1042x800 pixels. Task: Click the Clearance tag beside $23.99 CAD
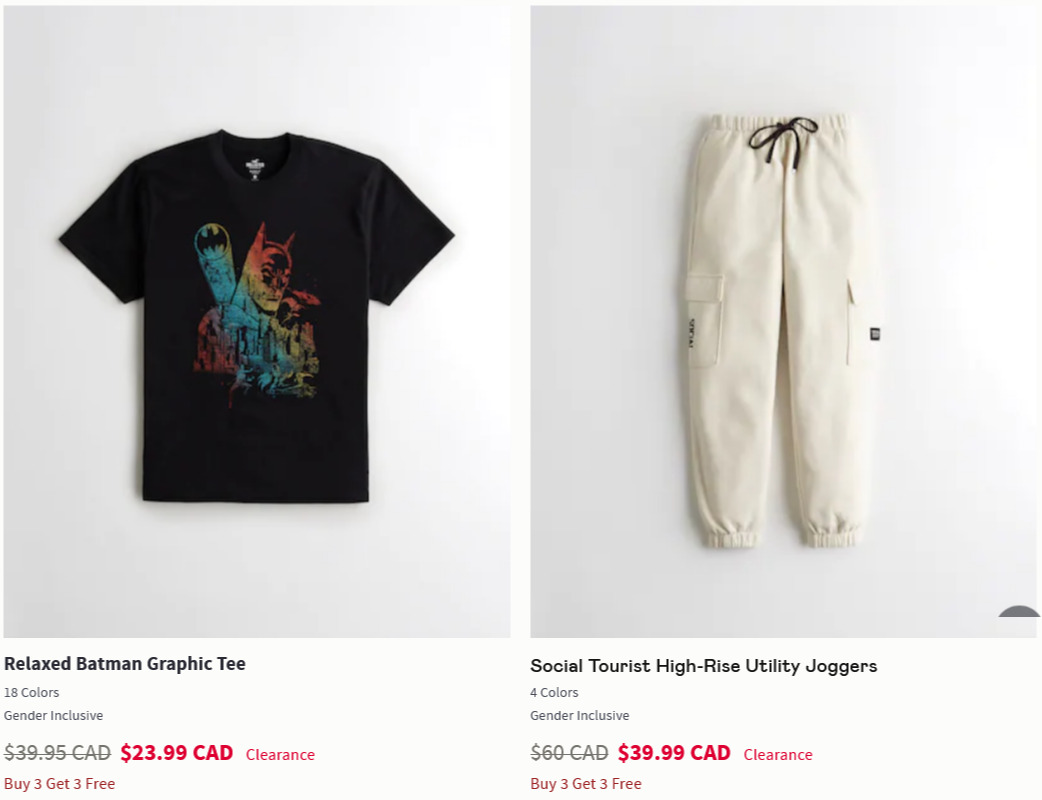[280, 755]
